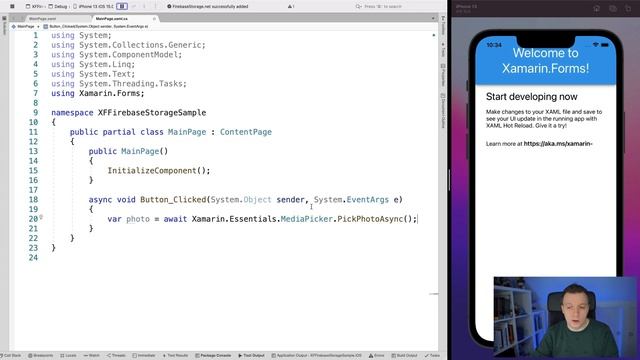640x360 pixels.
Task: Open the Application Output pad
Action: click(x=316, y=356)
